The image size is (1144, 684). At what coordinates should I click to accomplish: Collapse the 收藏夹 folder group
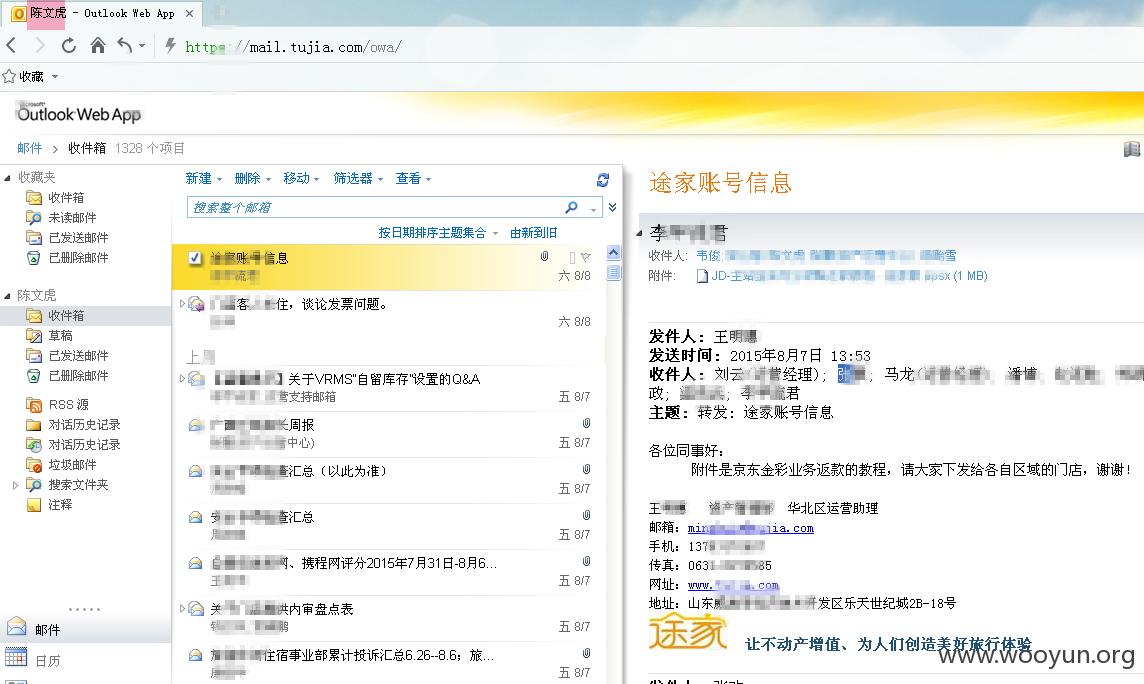point(7,177)
